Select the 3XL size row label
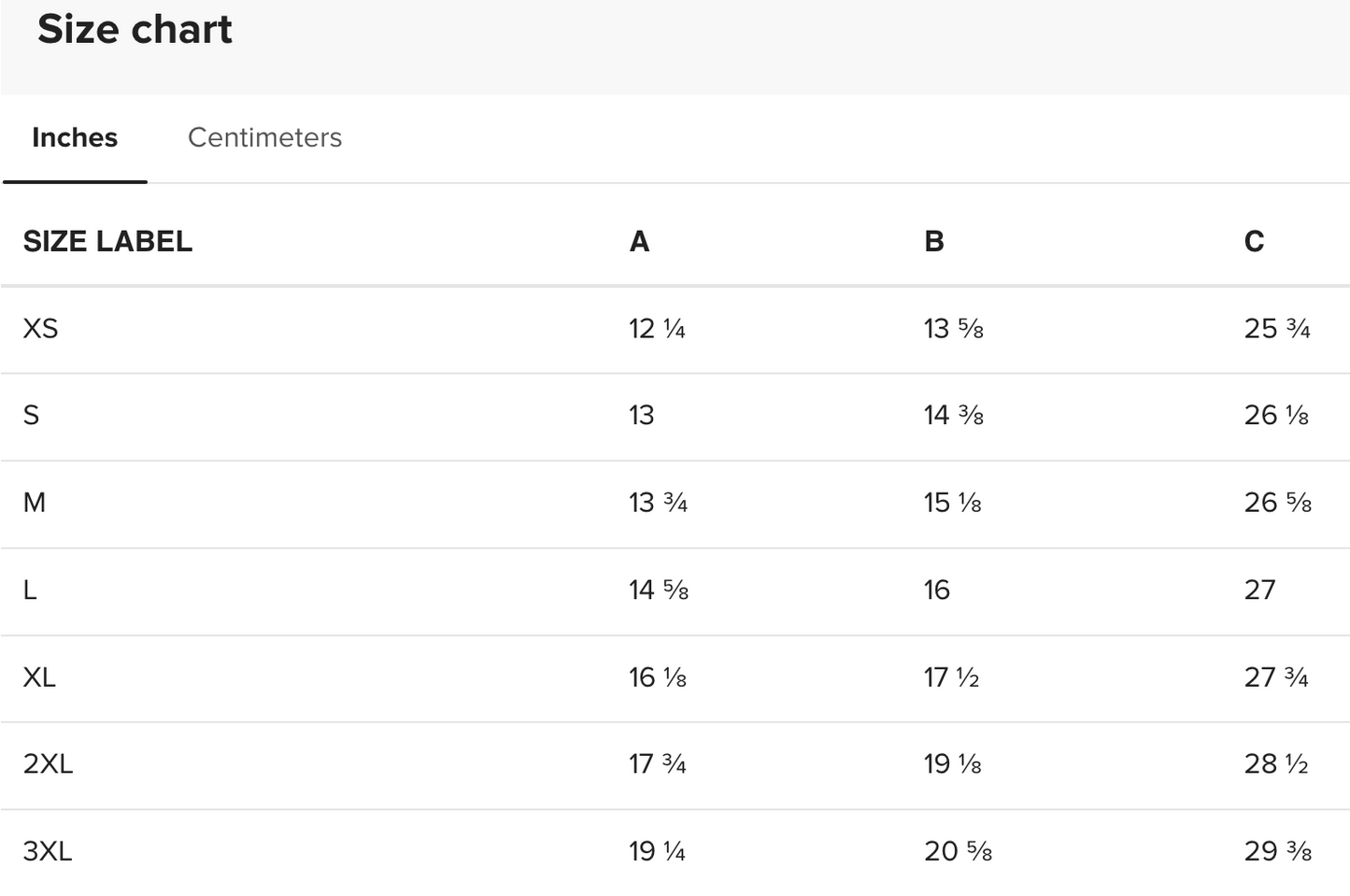The height and width of the screenshot is (896, 1350). click(48, 851)
